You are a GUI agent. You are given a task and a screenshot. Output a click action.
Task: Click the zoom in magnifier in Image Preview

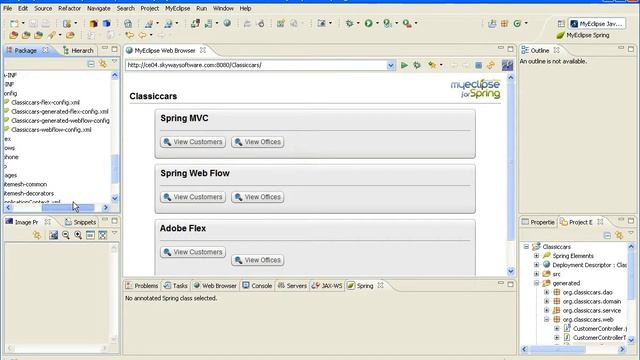[x=78, y=235]
